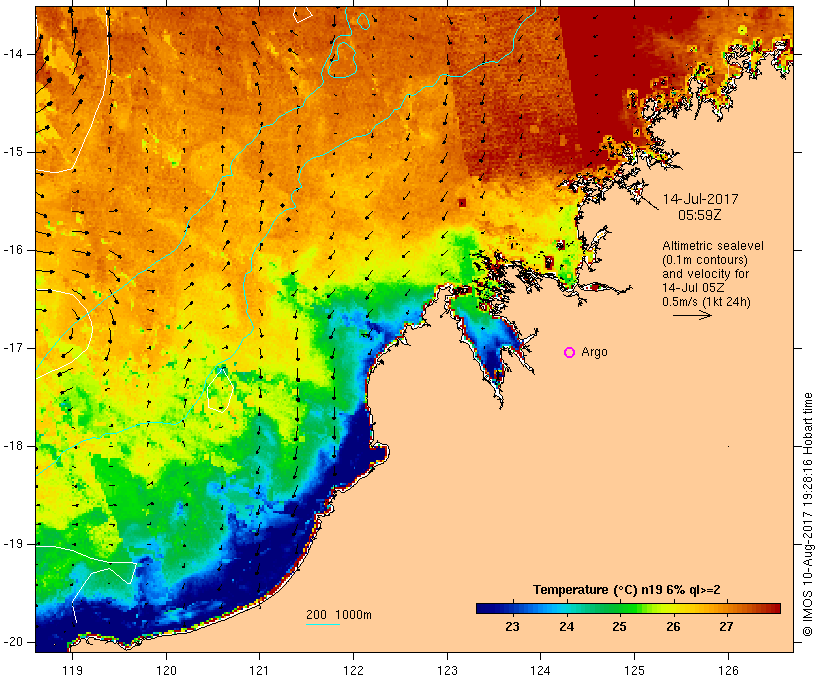The image size is (820, 680).
Task: Click the color bar label '26'
Action: [x=674, y=627]
